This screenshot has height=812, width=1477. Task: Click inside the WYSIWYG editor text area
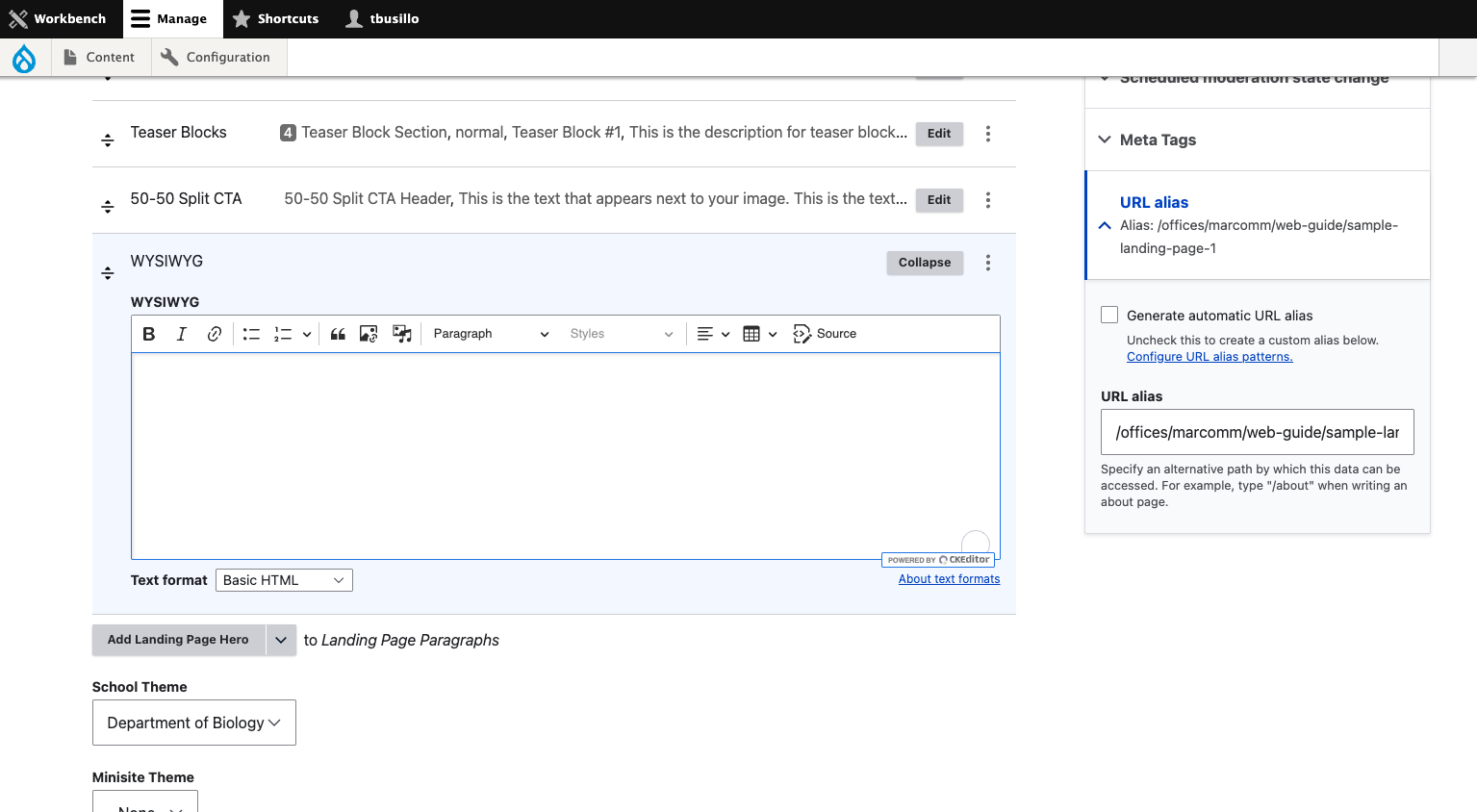565,455
